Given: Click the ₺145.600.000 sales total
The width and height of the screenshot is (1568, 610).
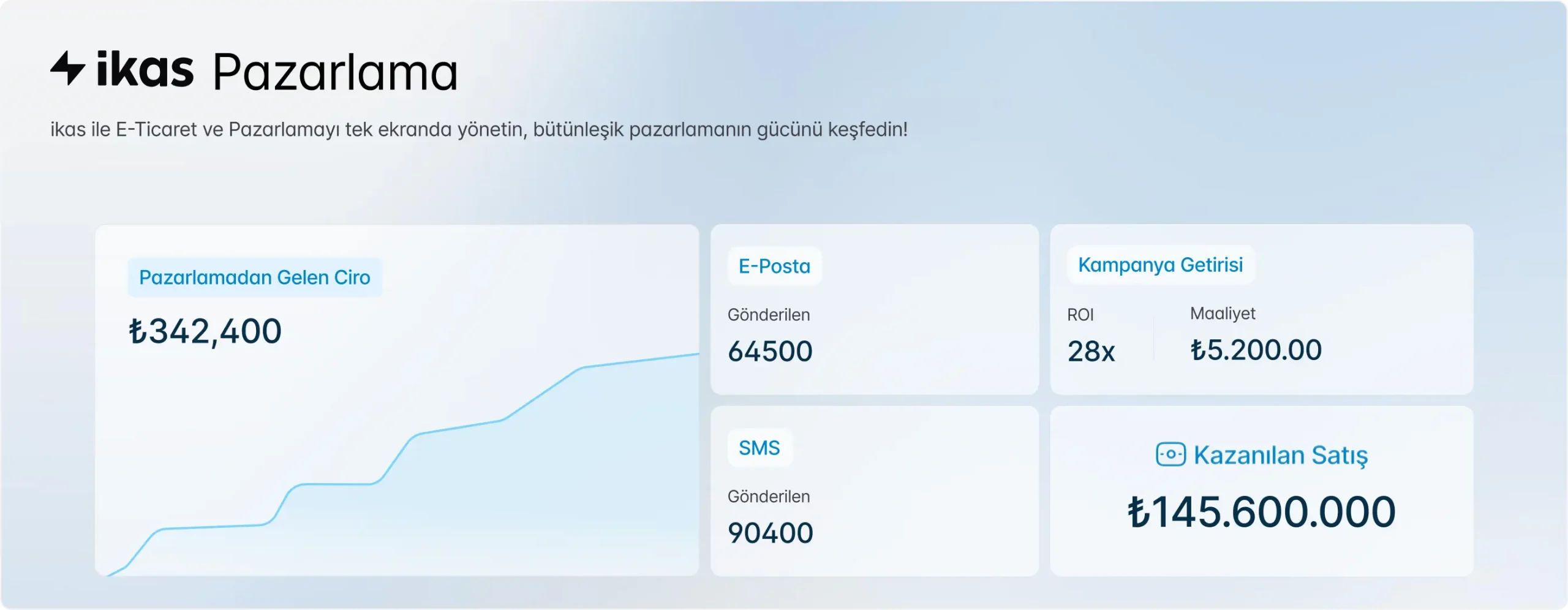Looking at the screenshot, I should click(x=1261, y=512).
